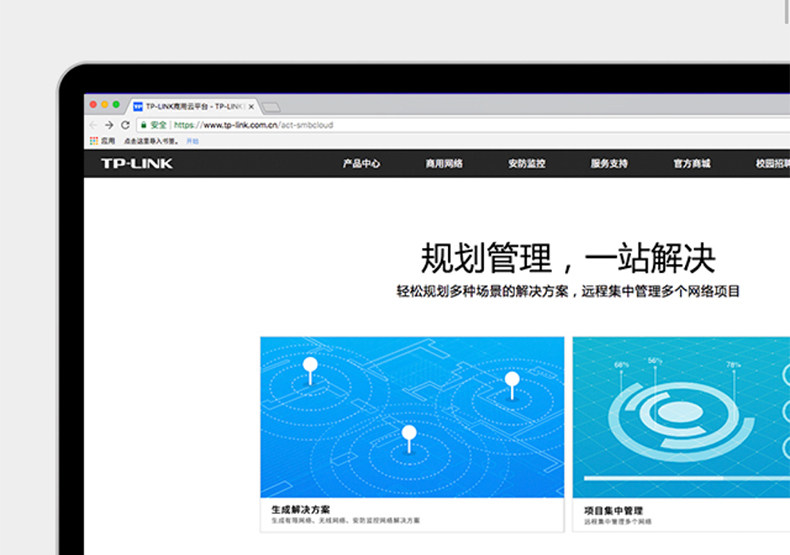Go to 服务支持 nav item

point(609,164)
